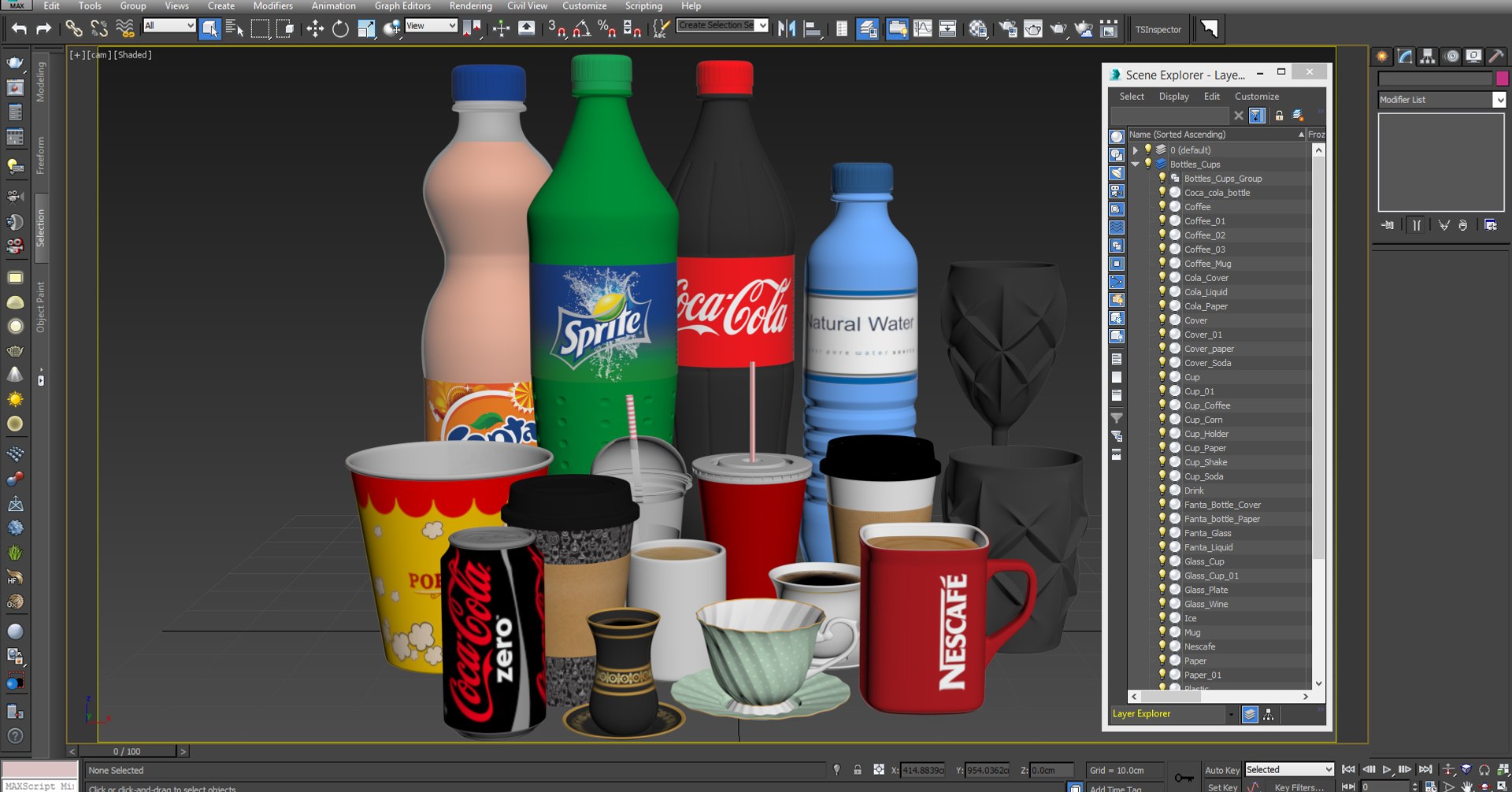Open the Create tab in command panel
This screenshot has width=1512, height=792.
click(1382, 57)
